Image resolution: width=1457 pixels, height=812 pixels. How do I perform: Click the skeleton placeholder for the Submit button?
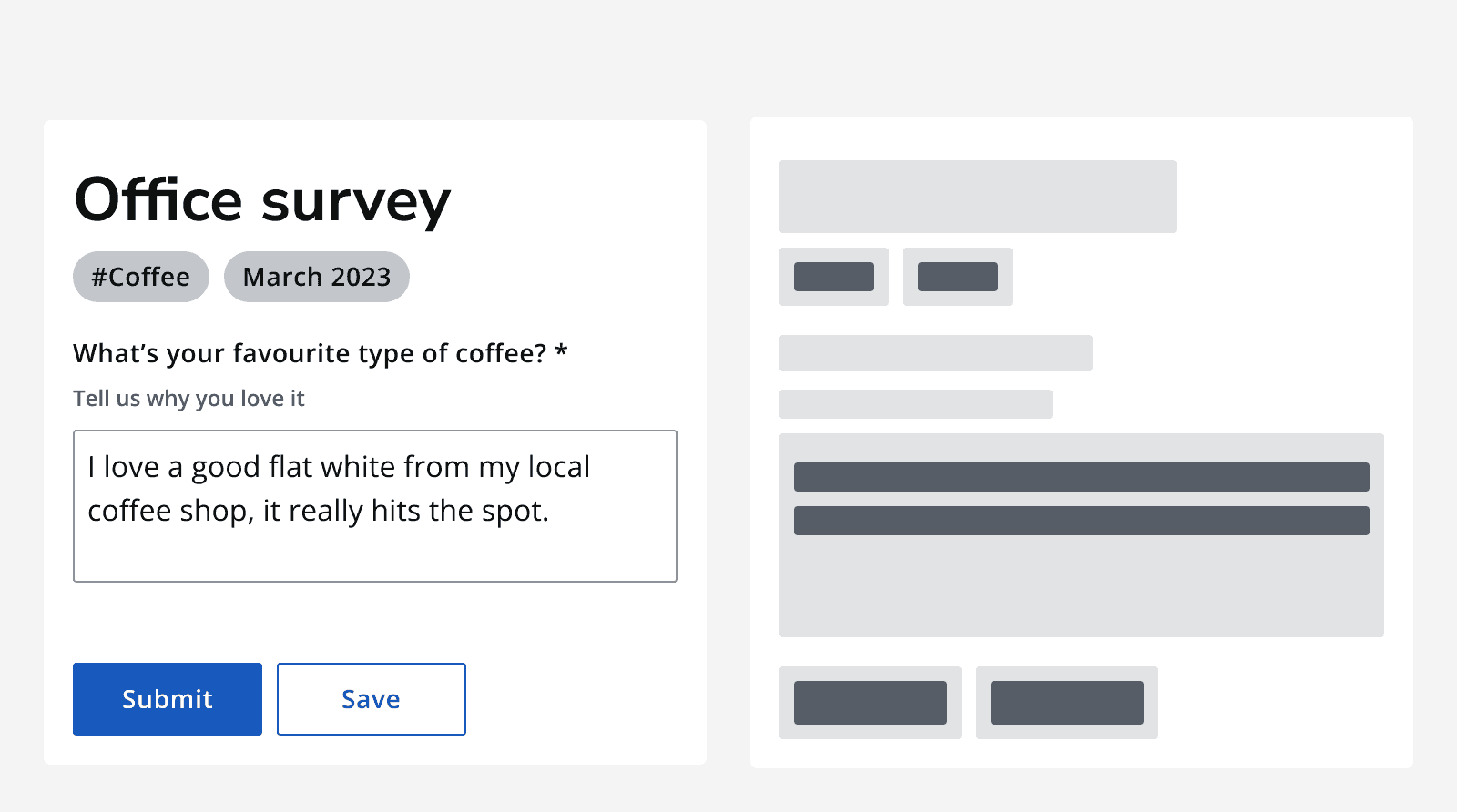click(871, 703)
